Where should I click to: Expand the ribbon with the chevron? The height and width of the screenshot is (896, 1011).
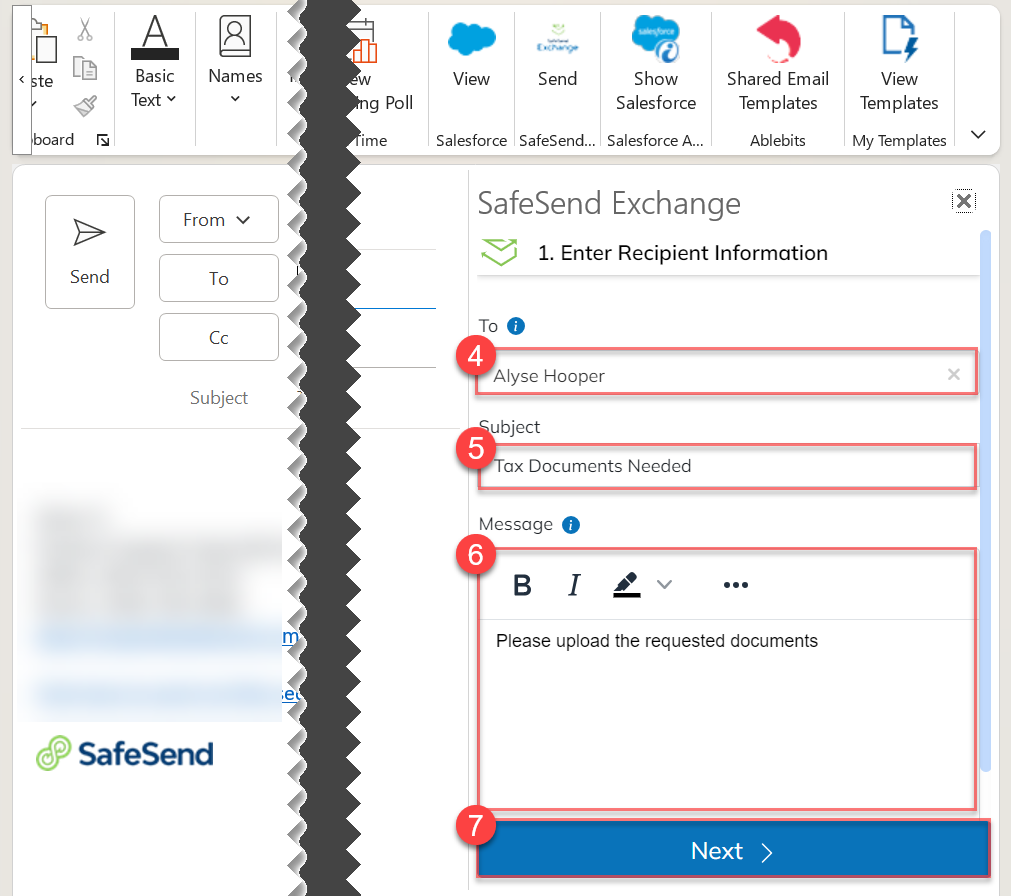[x=978, y=135]
